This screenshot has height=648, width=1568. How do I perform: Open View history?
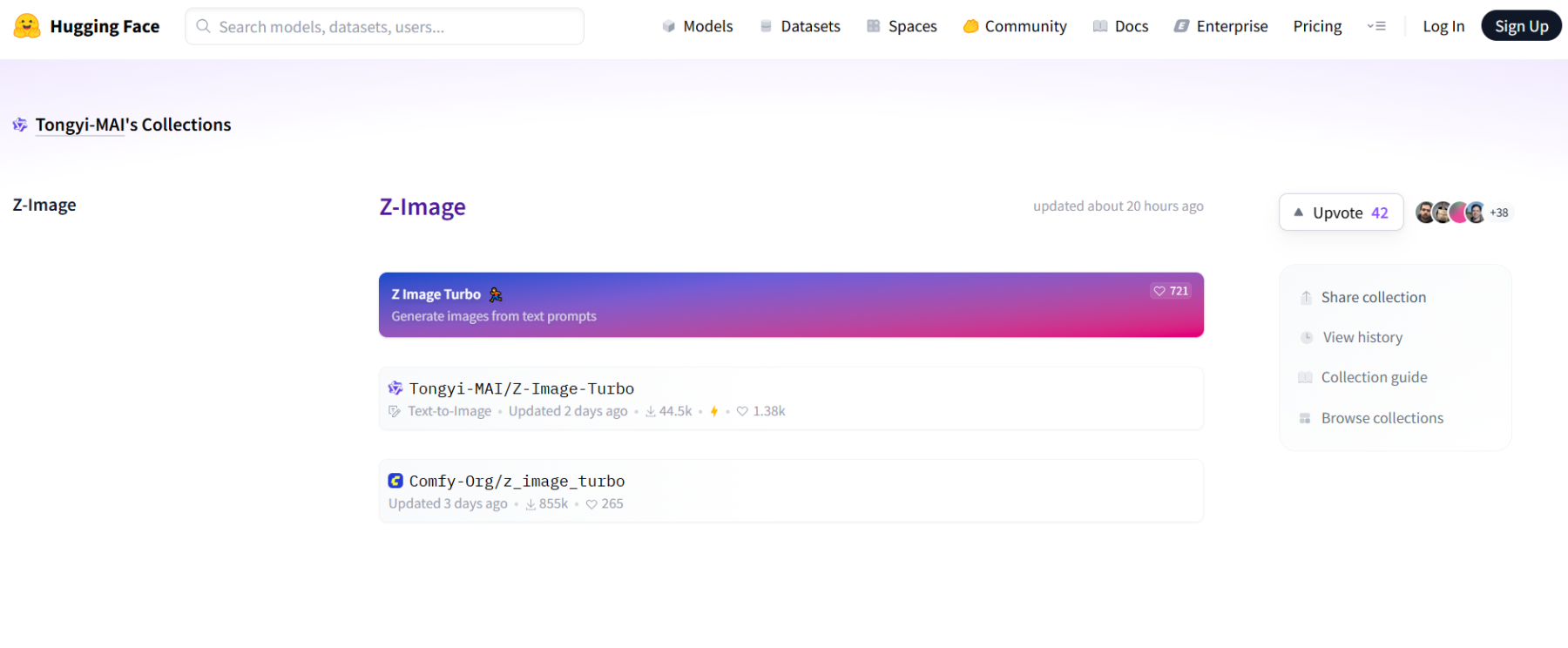click(1362, 337)
